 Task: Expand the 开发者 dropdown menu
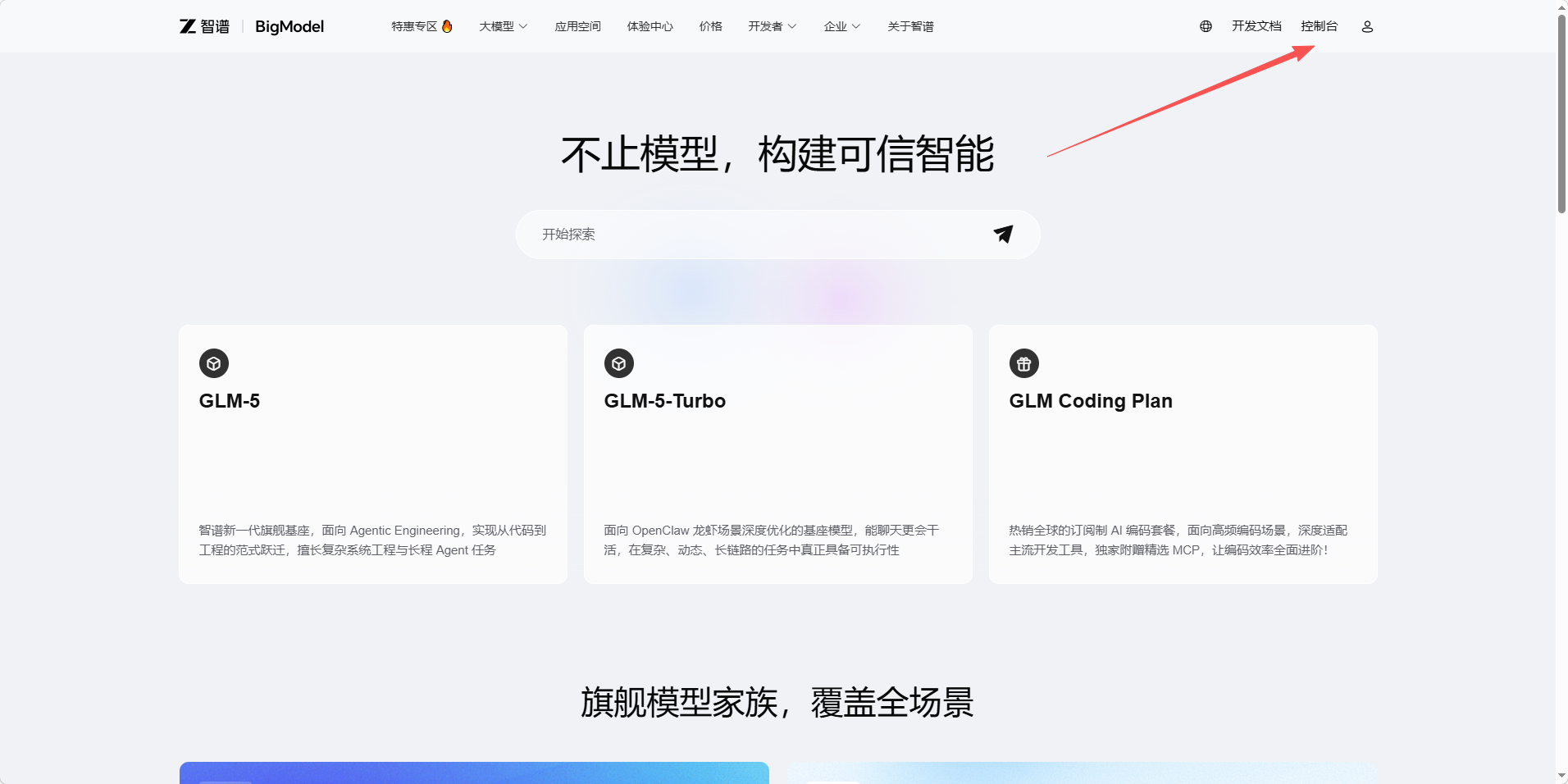tap(772, 26)
